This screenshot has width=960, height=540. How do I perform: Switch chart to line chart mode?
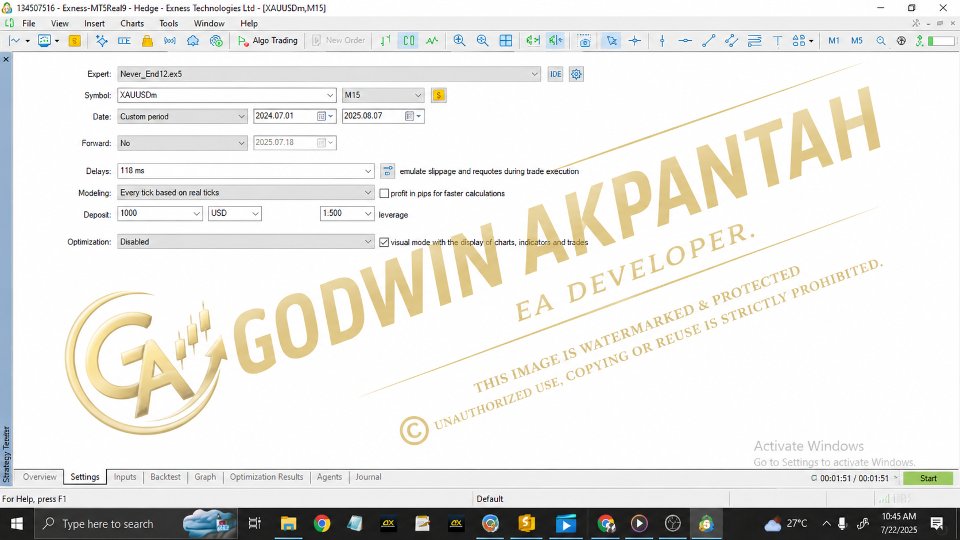click(432, 40)
